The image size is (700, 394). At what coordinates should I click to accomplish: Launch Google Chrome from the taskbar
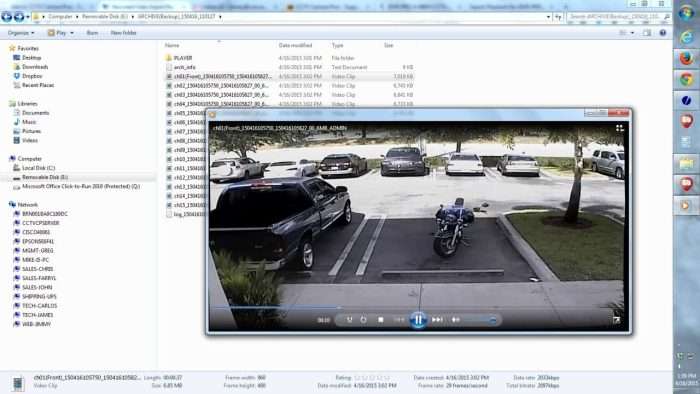(x=686, y=79)
